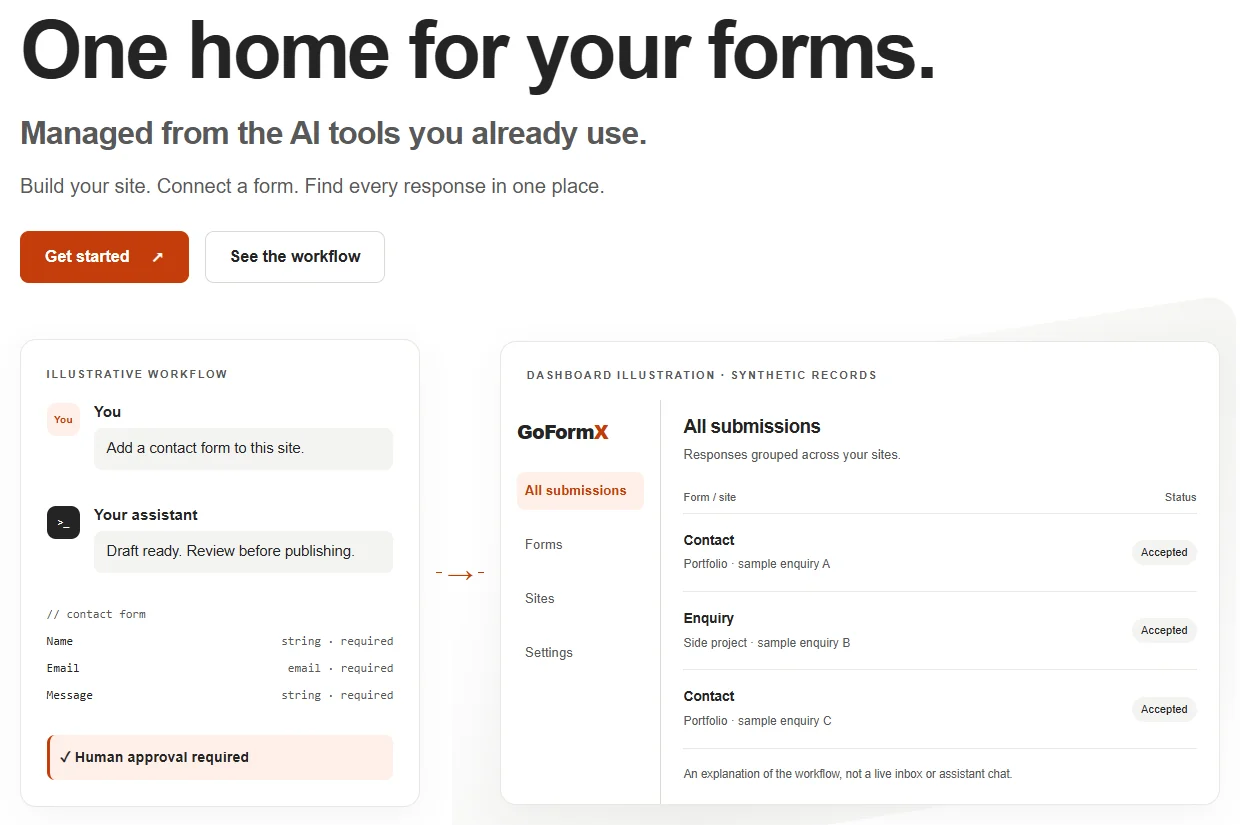Select the Contact row with sample enquiry C

tap(940, 709)
